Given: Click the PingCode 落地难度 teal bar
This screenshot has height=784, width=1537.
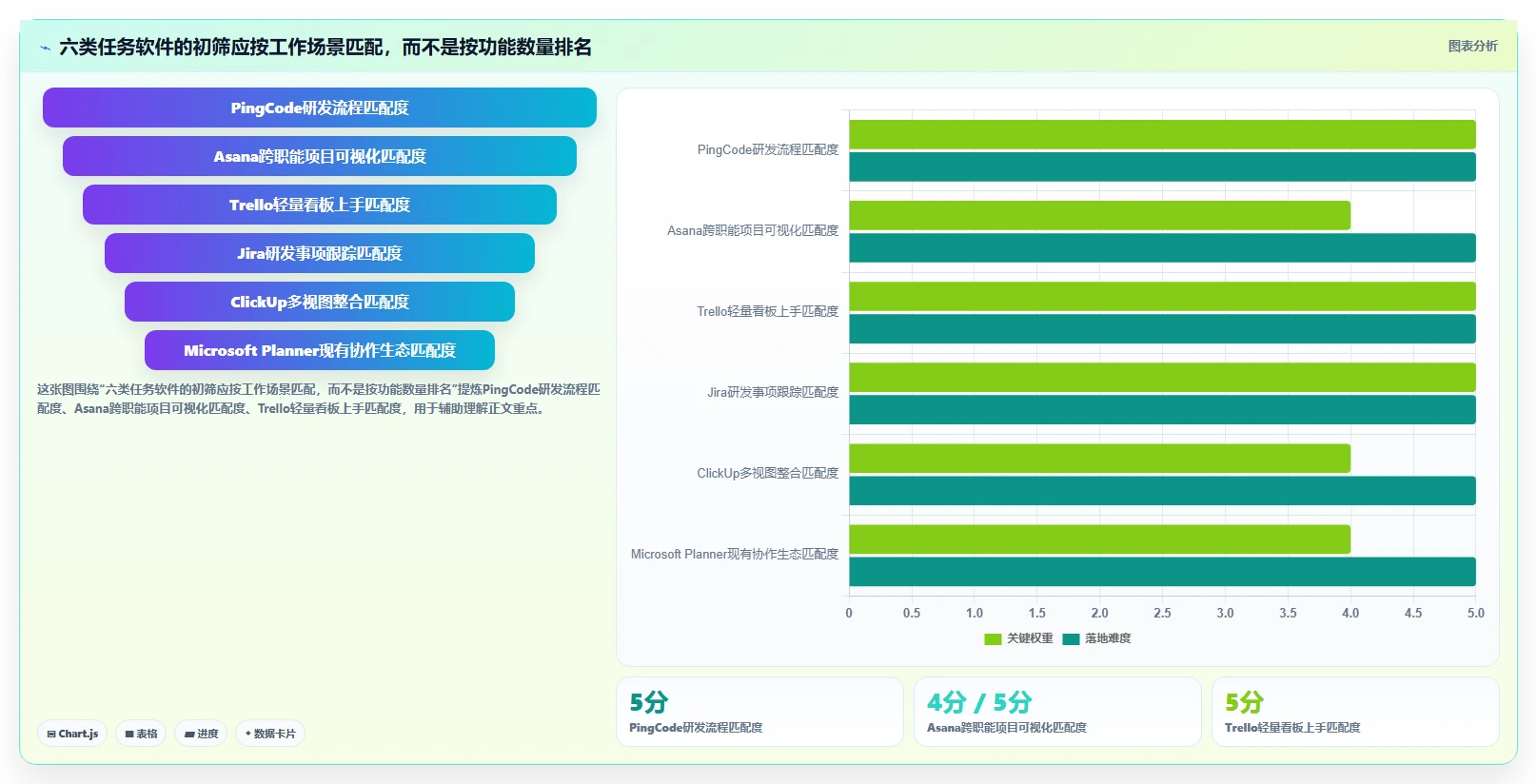Looking at the screenshot, I should pos(1162,167).
